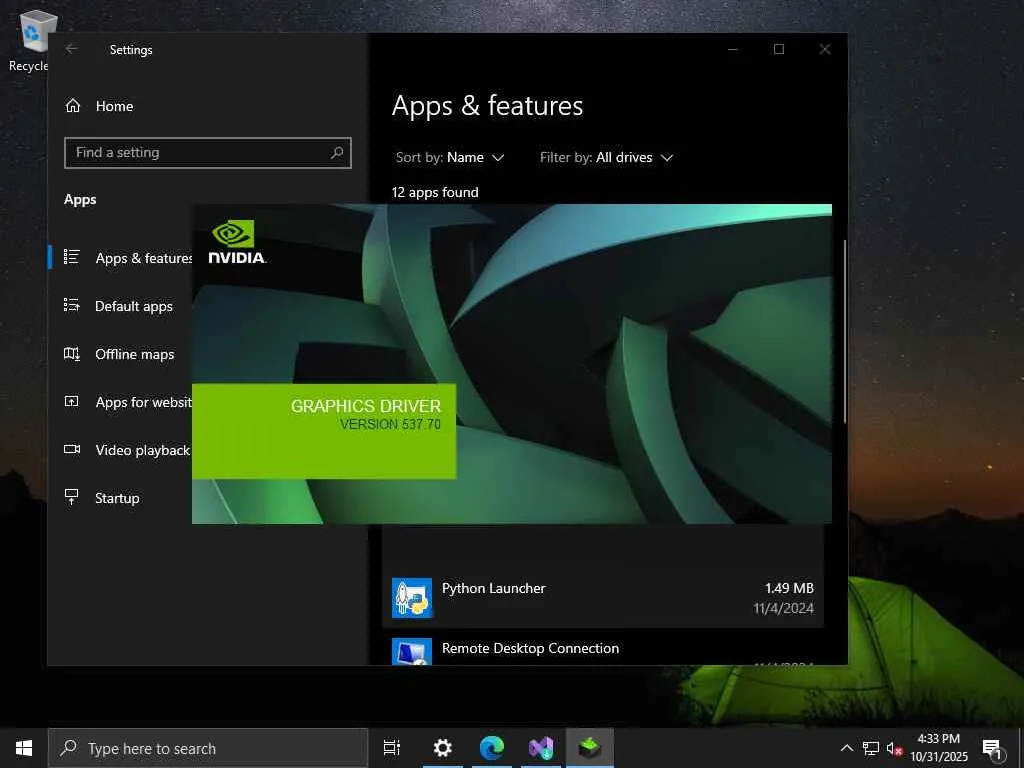Click Remote Desktop Connection icon
1024x768 pixels.
click(411, 651)
